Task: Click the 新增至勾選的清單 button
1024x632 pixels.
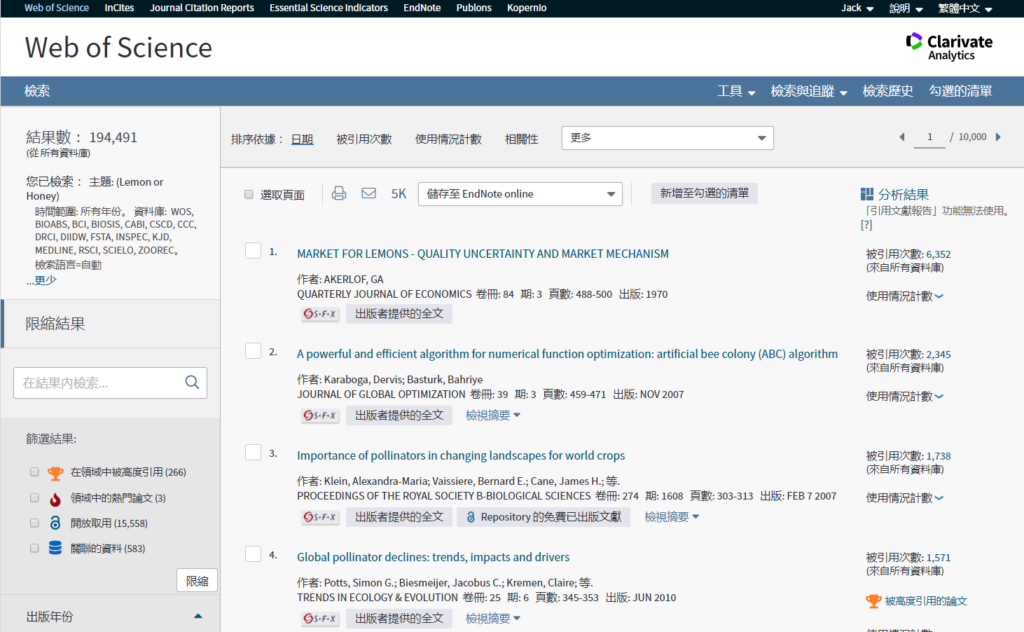Action: [704, 193]
